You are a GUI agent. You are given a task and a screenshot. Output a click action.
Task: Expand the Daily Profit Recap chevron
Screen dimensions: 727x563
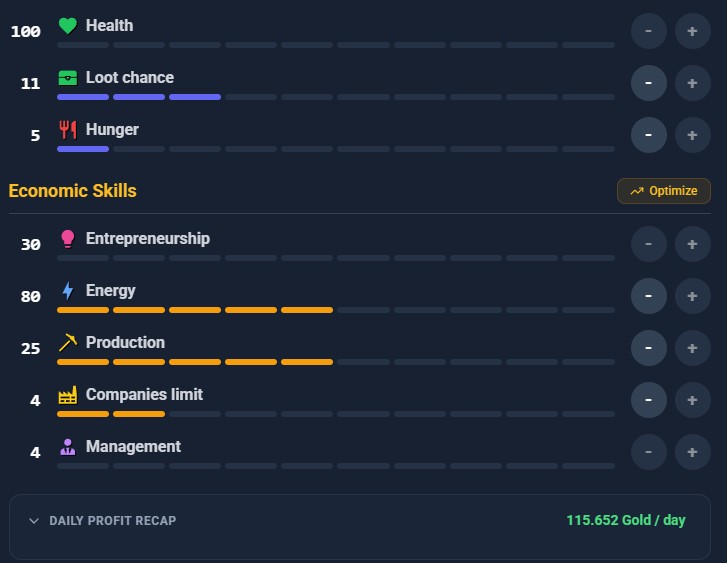(34, 520)
